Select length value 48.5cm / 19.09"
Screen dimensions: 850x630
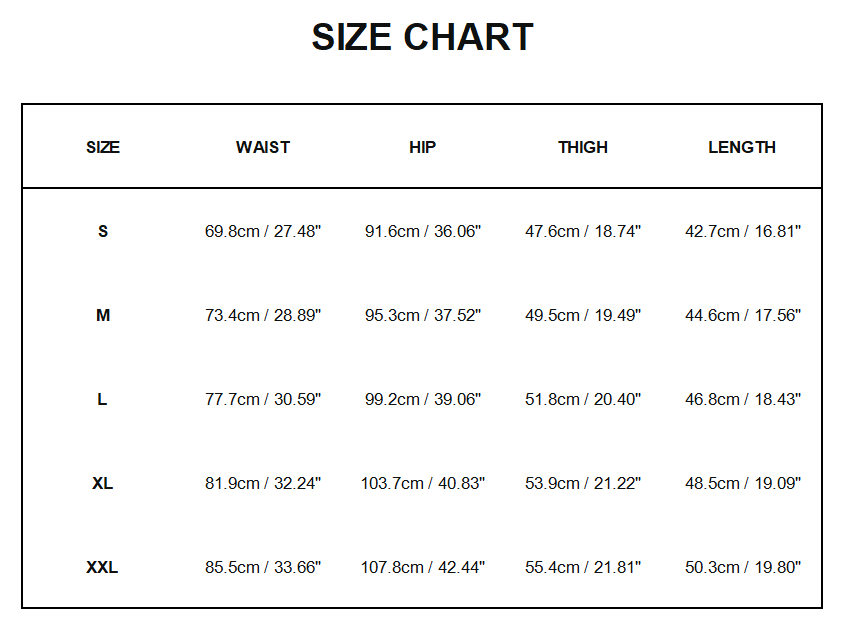(x=743, y=483)
